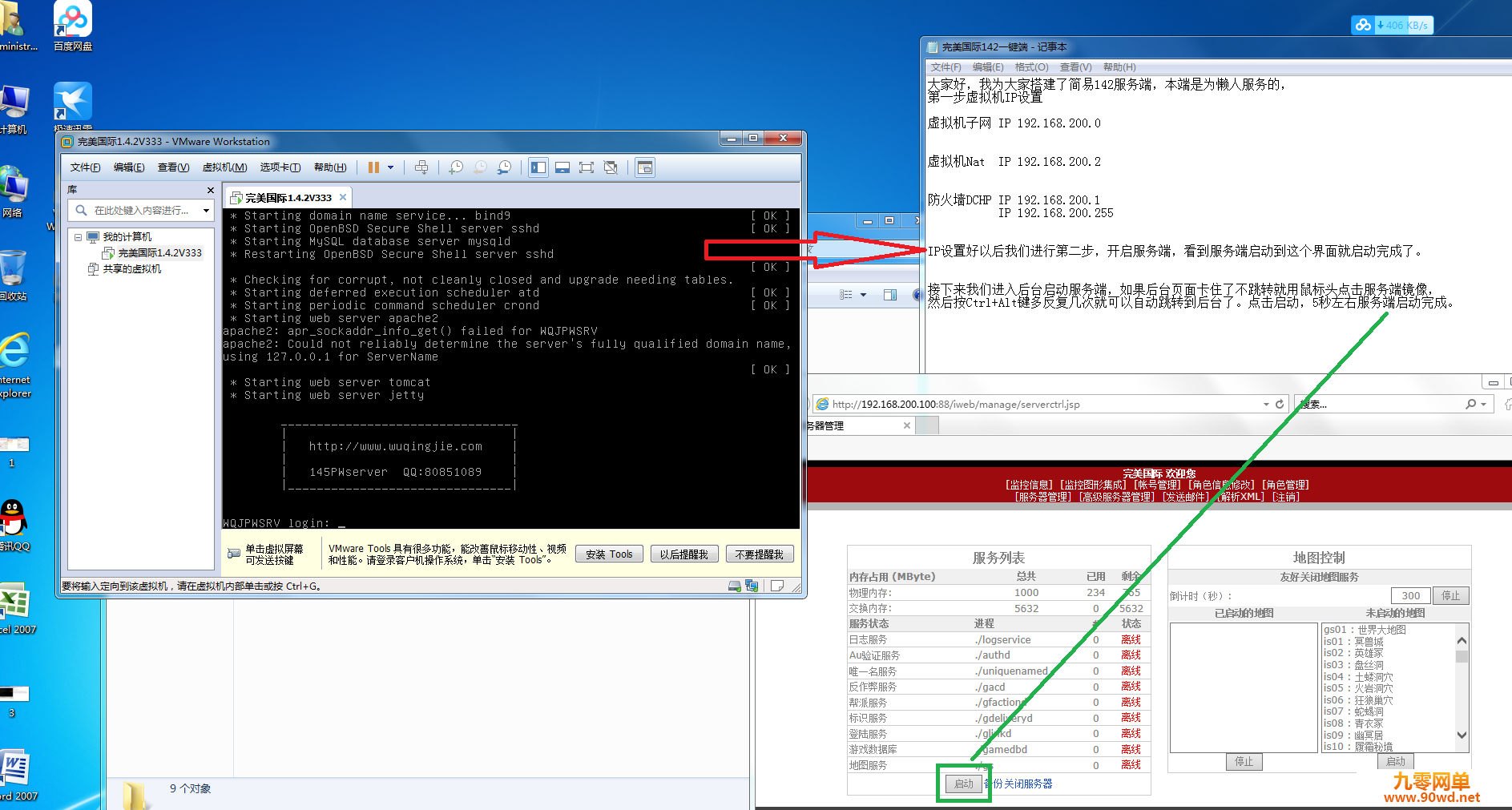Open the snapshot manager icon
This screenshot has width=1512, height=810.
point(504,167)
